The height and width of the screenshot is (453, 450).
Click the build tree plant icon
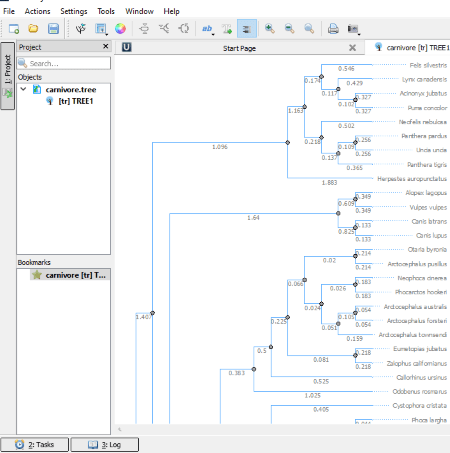pyautogui.click(x=81, y=29)
